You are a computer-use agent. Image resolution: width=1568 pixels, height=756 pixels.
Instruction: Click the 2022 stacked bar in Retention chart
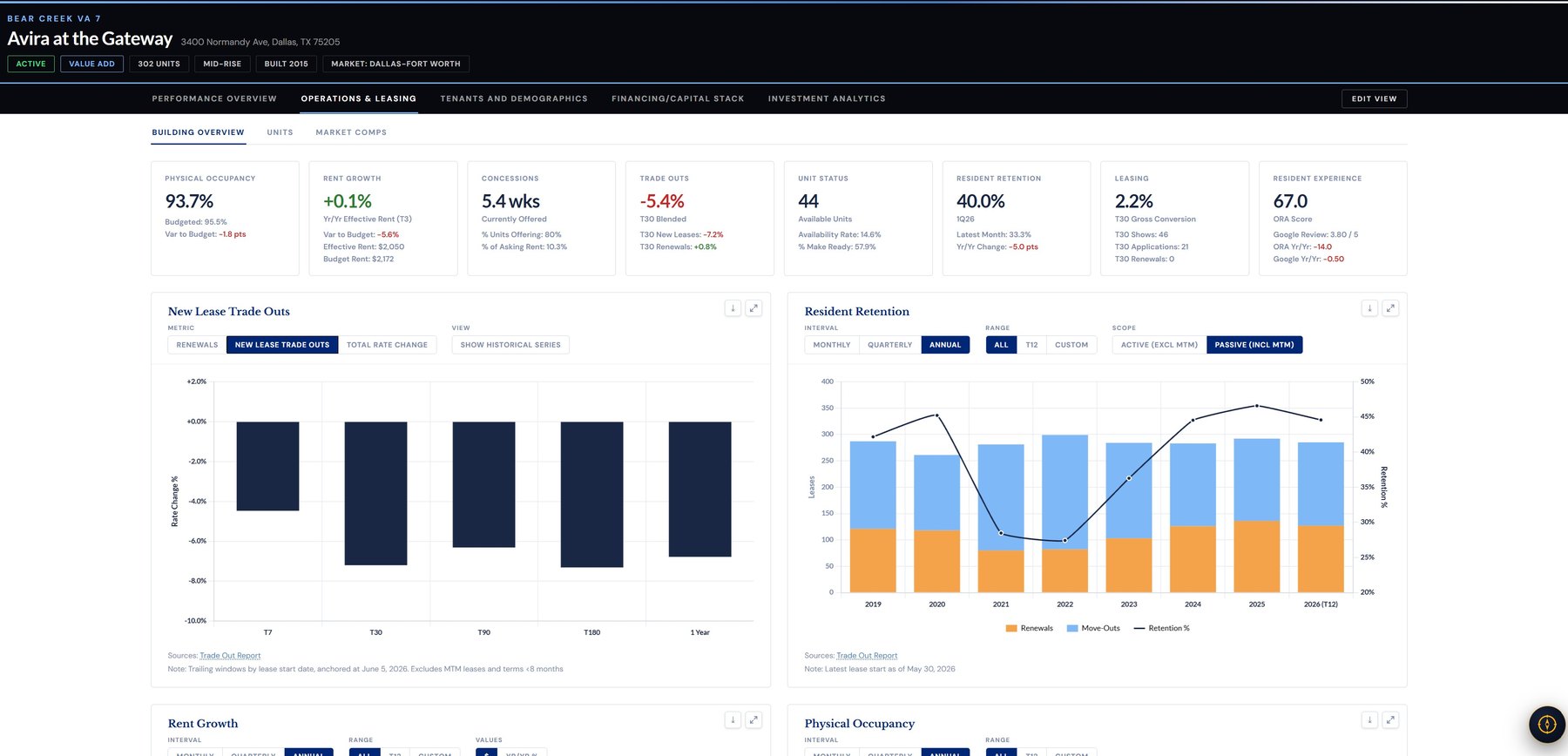1064,514
